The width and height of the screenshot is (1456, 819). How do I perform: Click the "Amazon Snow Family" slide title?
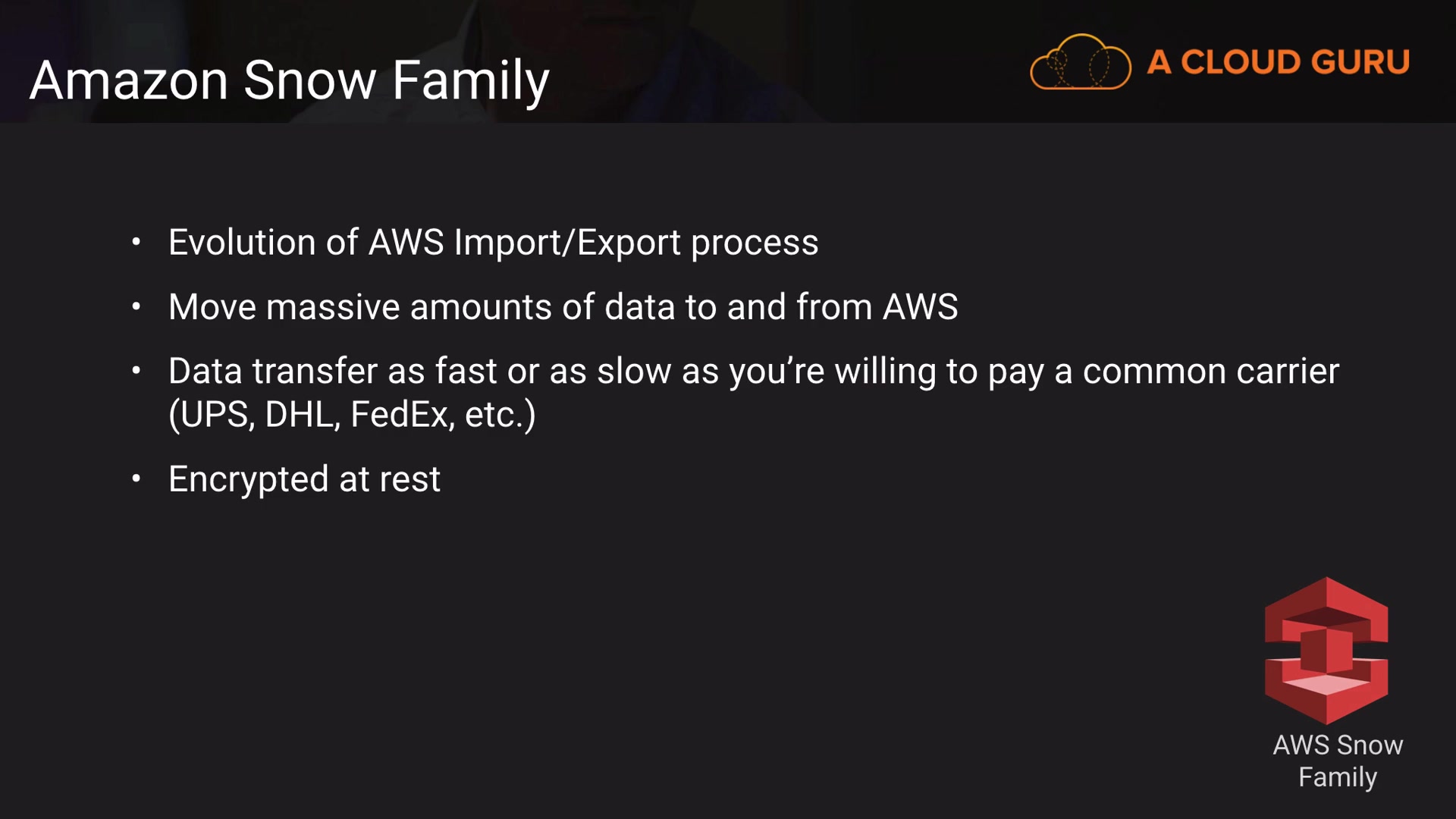point(290,80)
